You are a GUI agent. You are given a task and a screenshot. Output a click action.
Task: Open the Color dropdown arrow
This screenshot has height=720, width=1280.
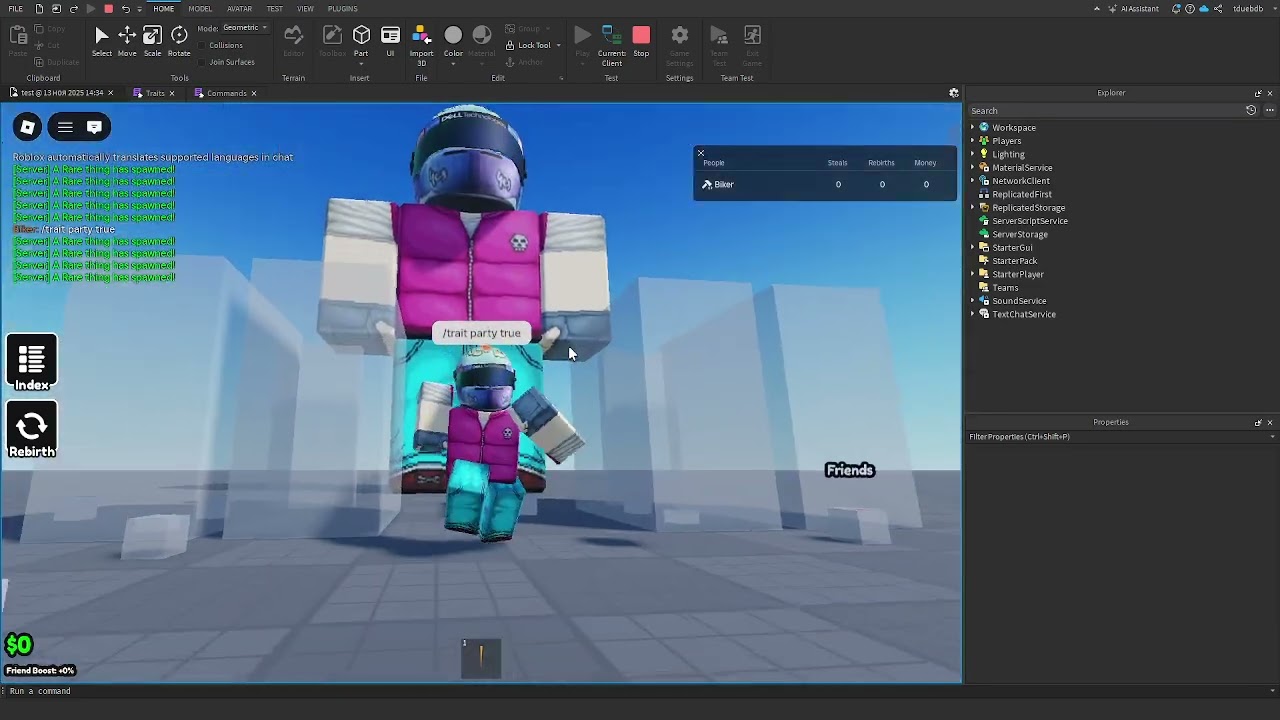pos(453,64)
